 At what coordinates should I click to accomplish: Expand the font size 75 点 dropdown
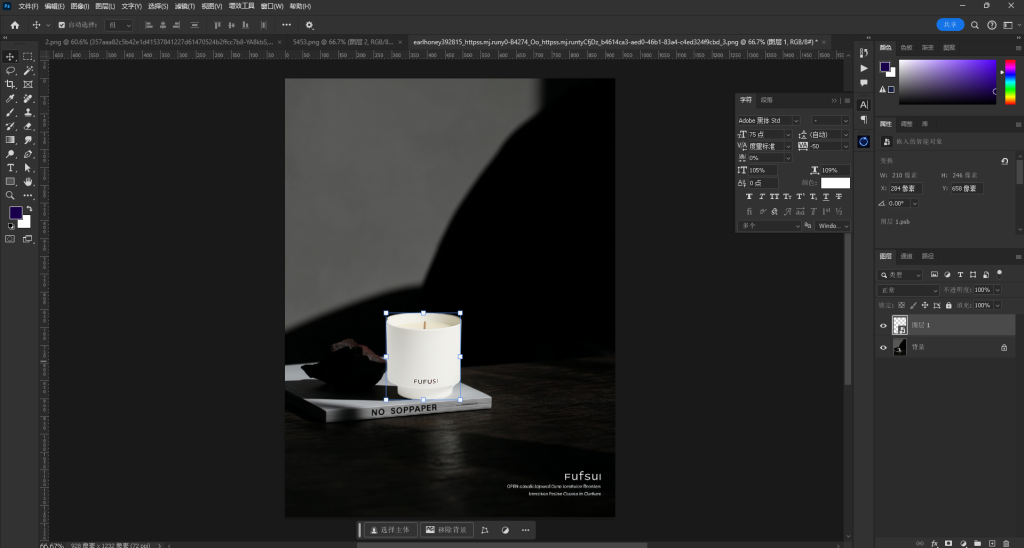point(788,133)
